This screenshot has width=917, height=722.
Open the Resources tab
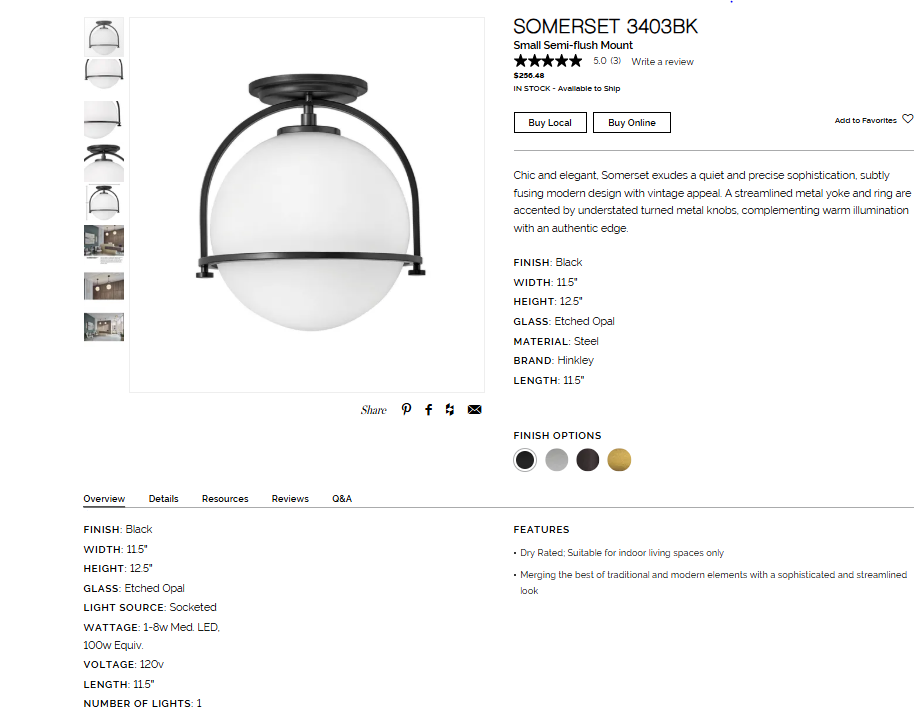225,499
